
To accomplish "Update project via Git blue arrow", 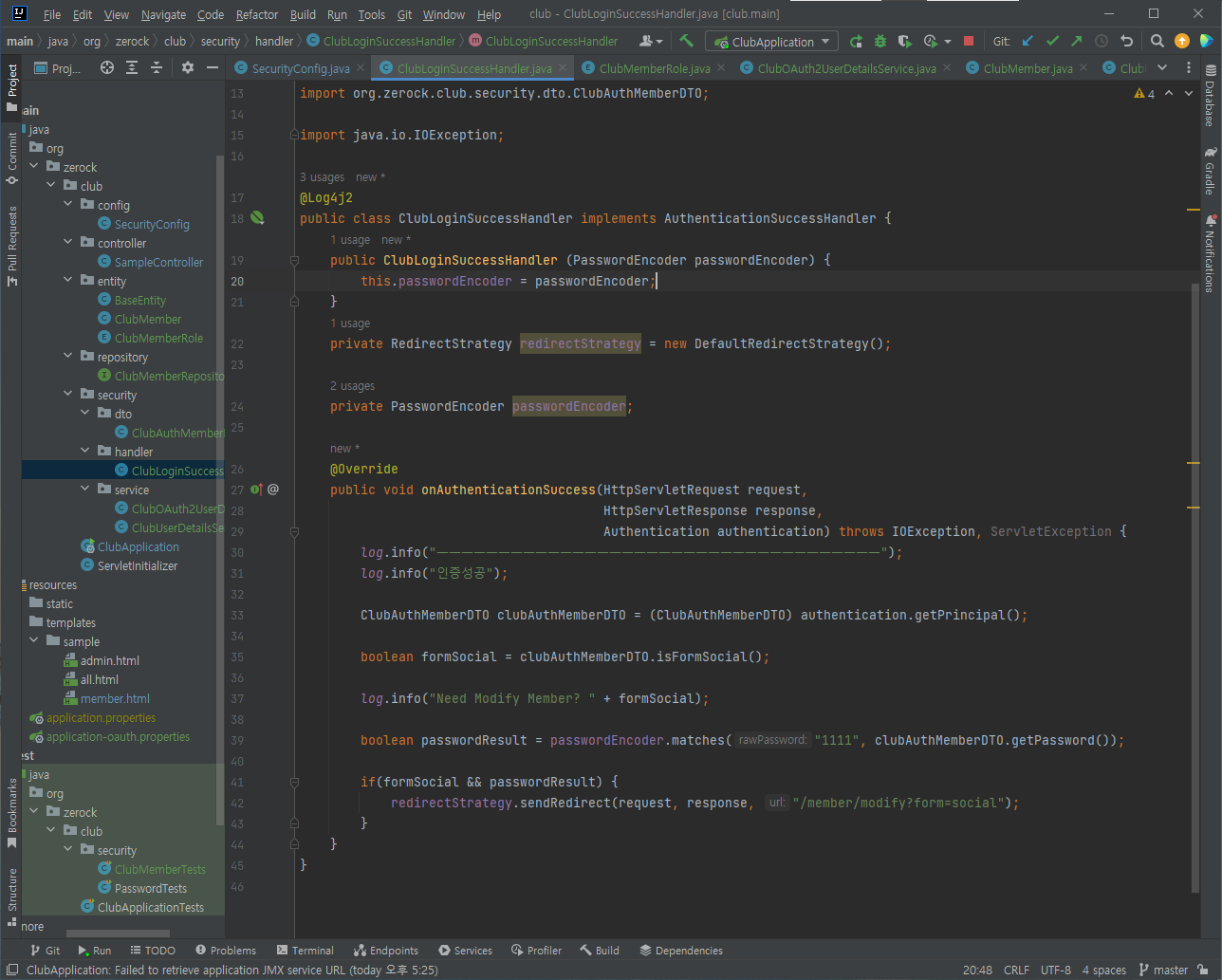I will tap(1028, 42).
